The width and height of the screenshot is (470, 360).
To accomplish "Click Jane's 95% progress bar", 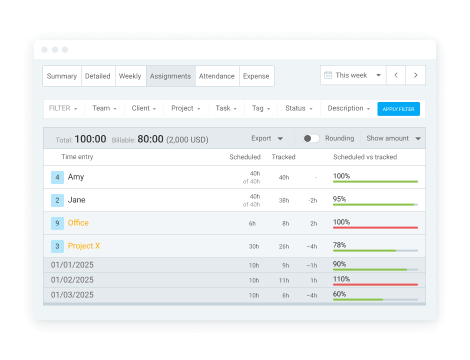I will click(x=375, y=205).
